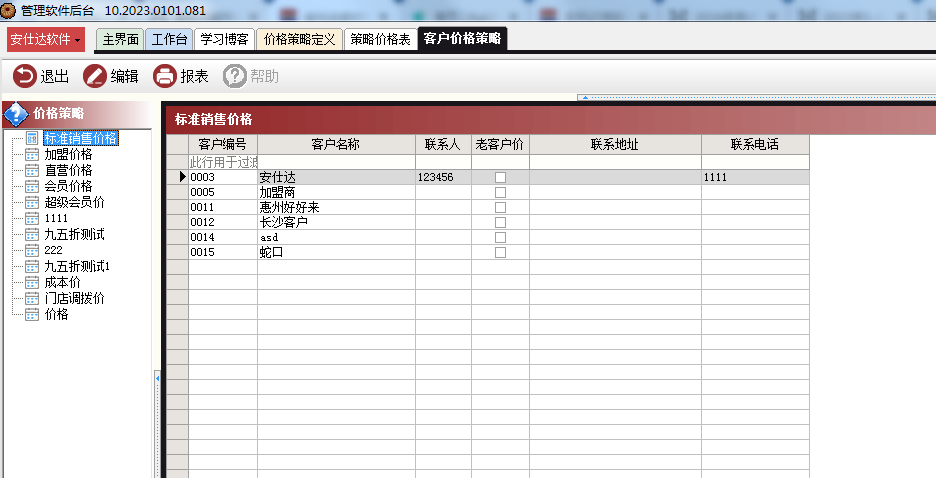Click the icon beside 门店调拨价 tree node
This screenshot has width=936, height=478.
[32, 298]
